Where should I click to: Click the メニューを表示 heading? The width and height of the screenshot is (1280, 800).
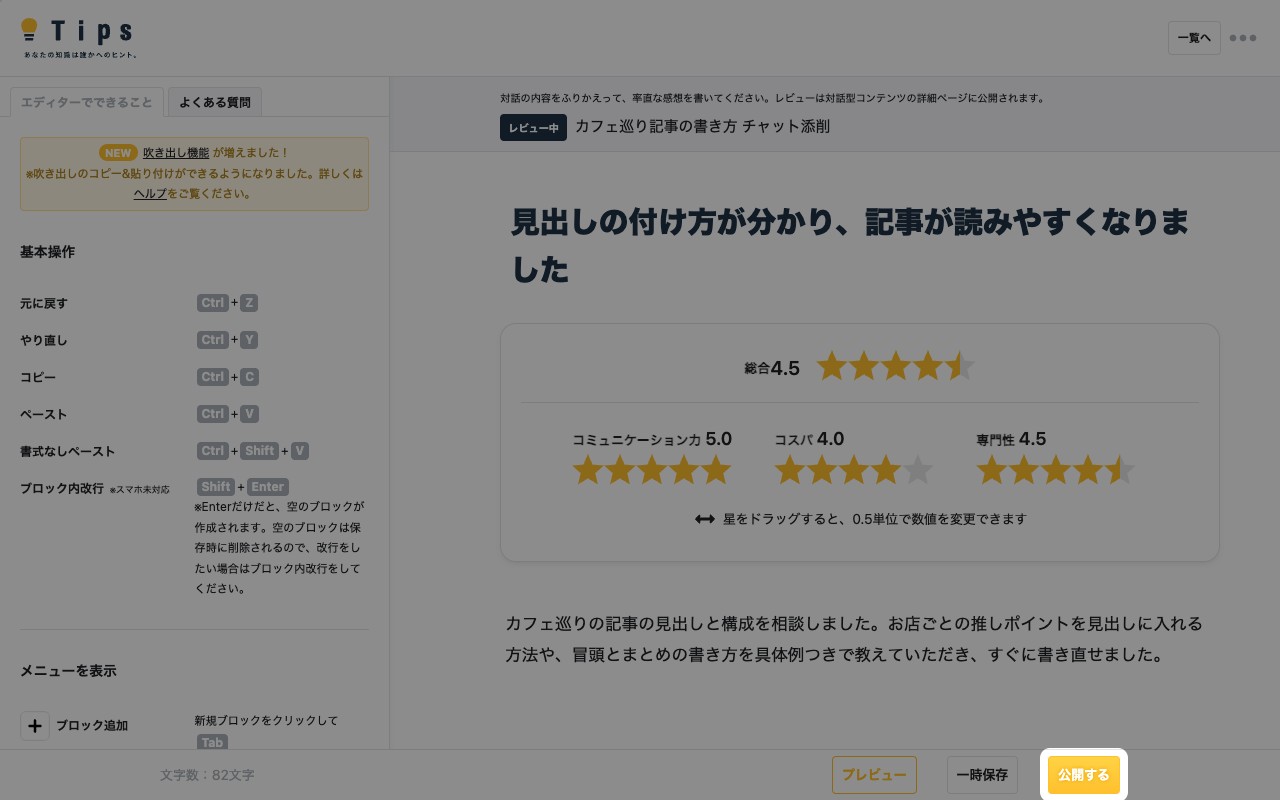[x=68, y=671]
